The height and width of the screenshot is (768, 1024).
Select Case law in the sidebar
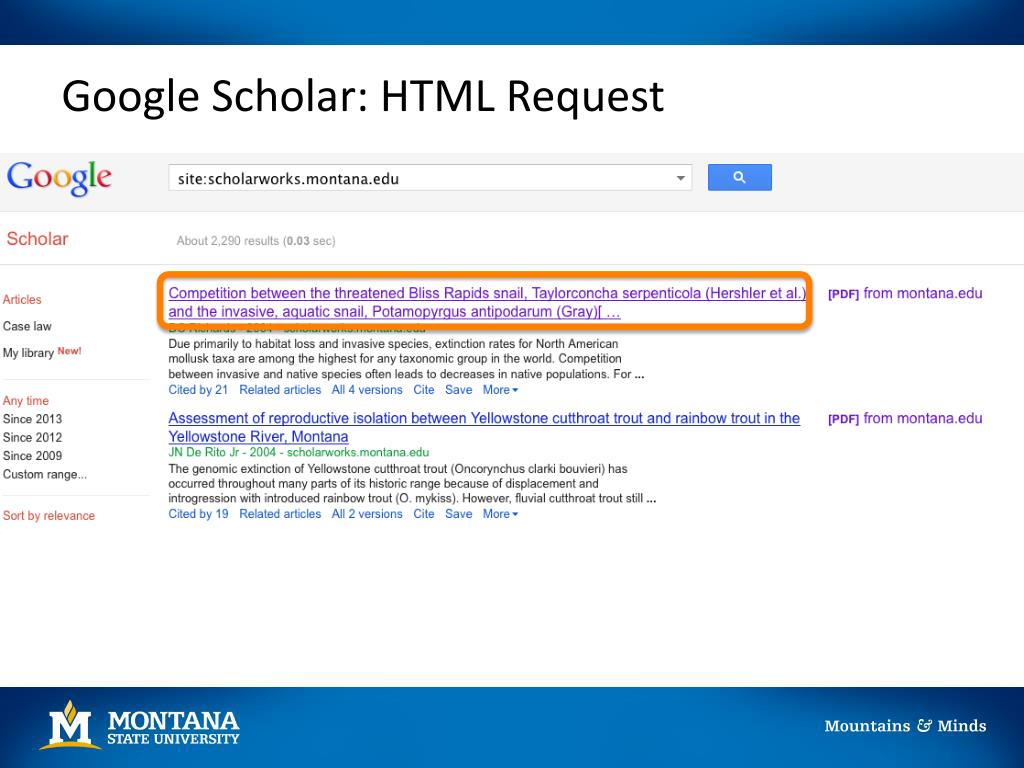coord(27,326)
